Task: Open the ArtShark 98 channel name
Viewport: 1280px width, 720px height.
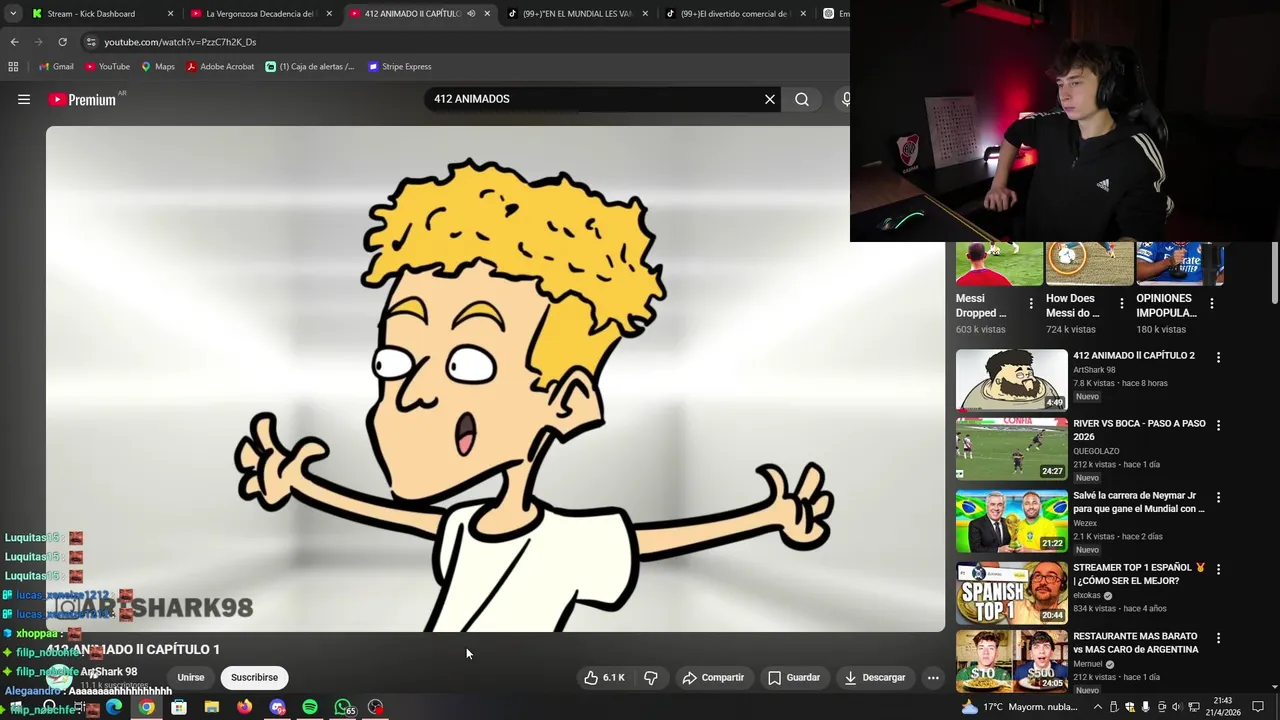Action: [x=109, y=672]
